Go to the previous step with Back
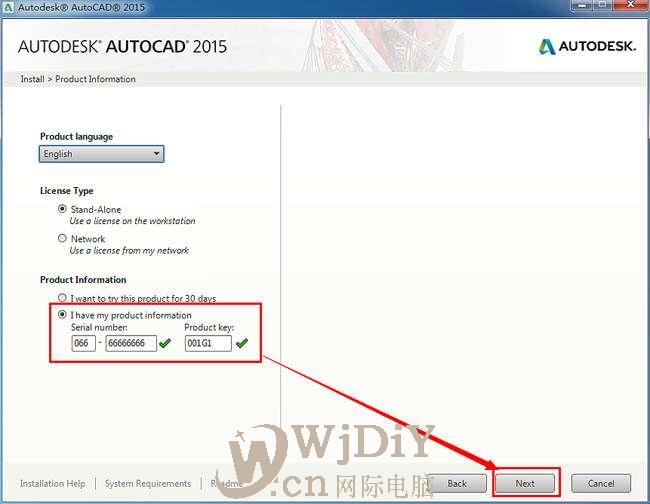 coord(457,483)
